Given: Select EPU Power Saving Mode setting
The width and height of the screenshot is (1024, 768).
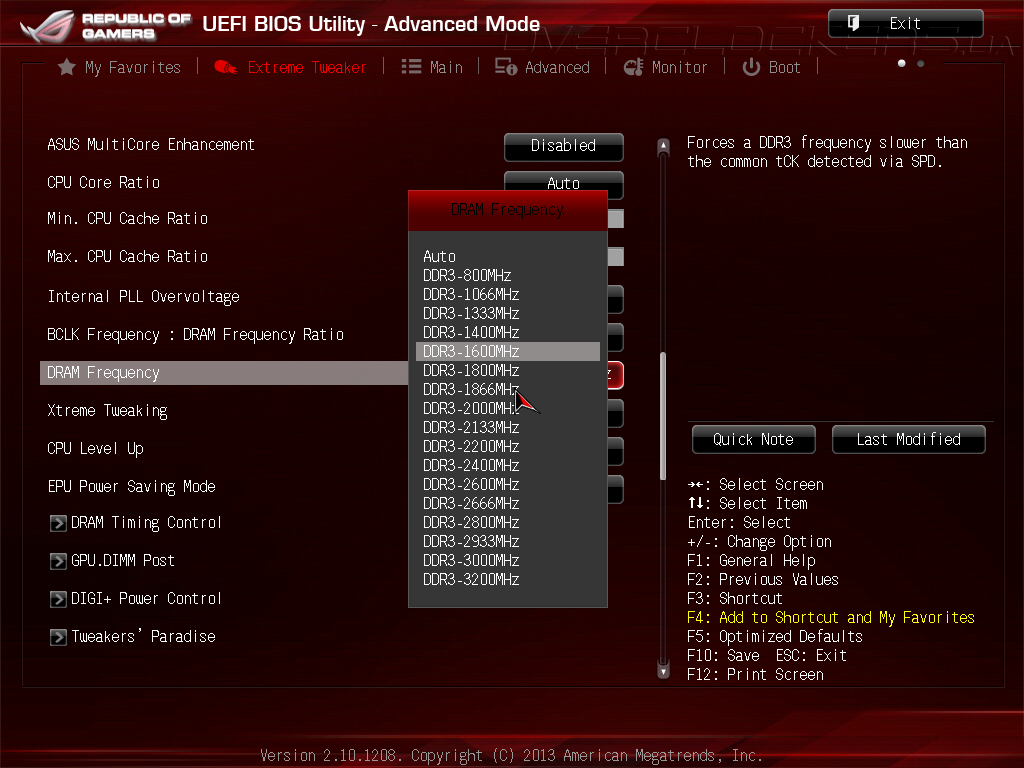Looking at the screenshot, I should 131,487.
